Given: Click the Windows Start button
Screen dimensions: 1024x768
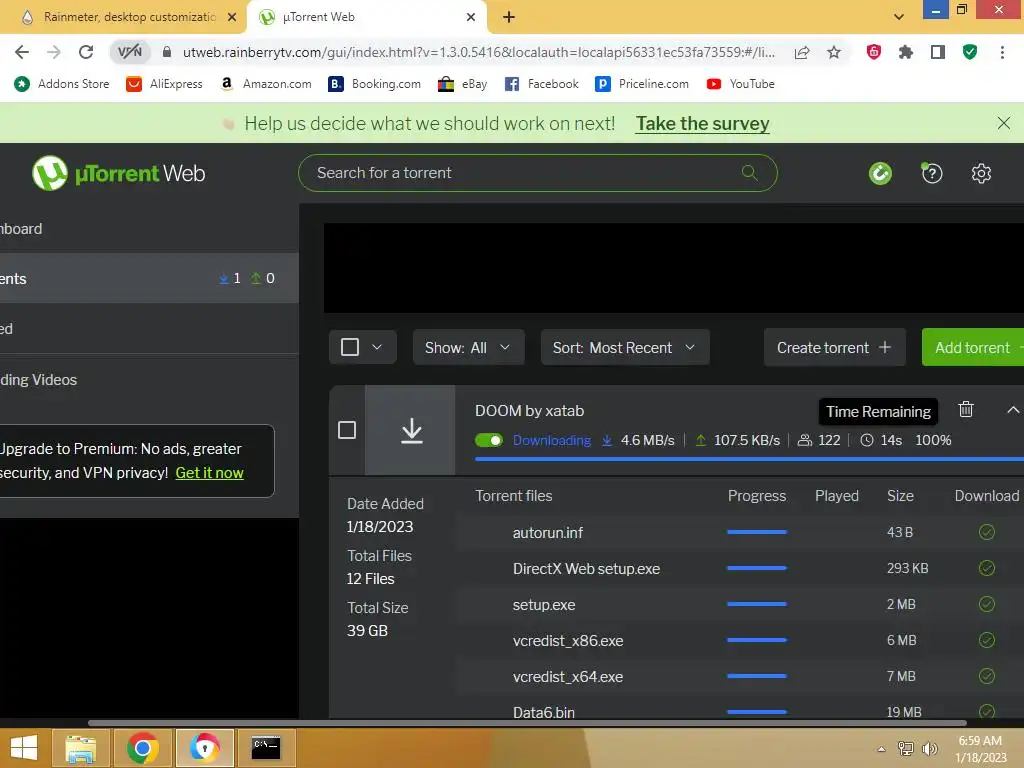Looking at the screenshot, I should [24, 748].
